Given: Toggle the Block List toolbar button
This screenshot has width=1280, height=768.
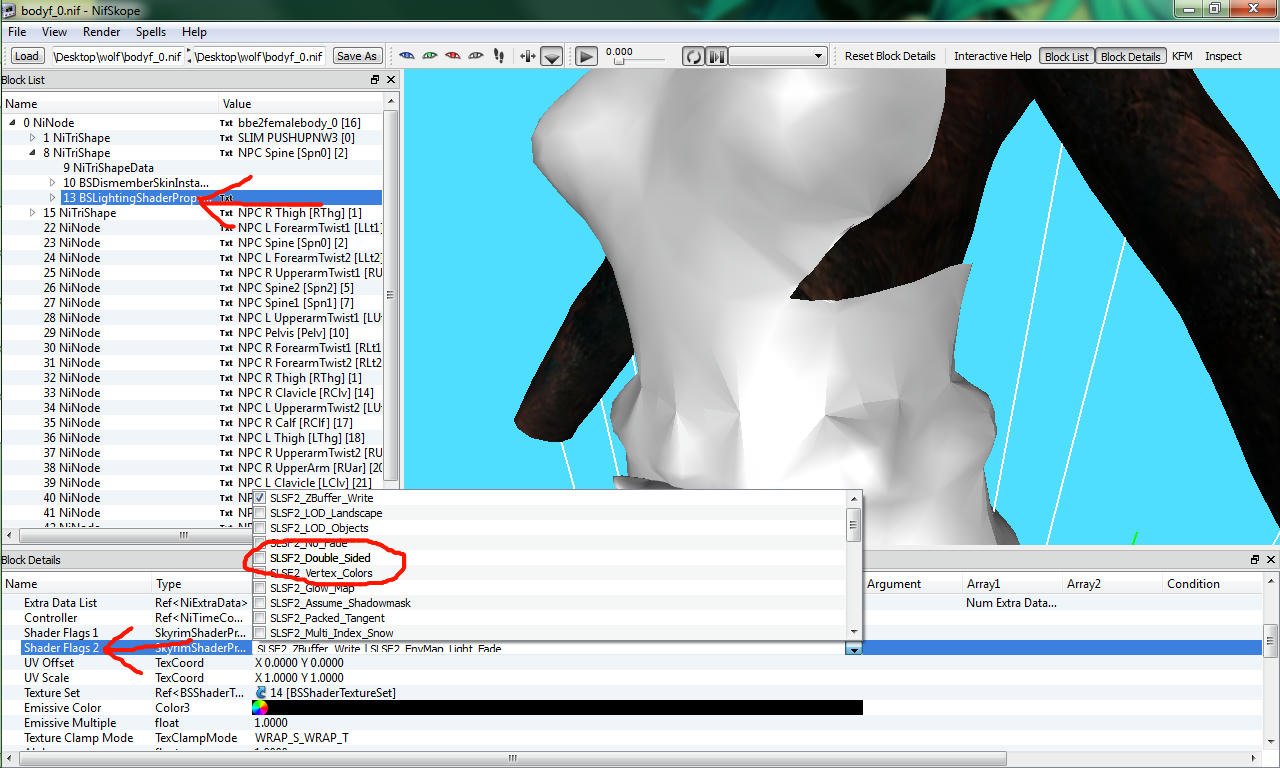Looking at the screenshot, I should coord(1067,56).
